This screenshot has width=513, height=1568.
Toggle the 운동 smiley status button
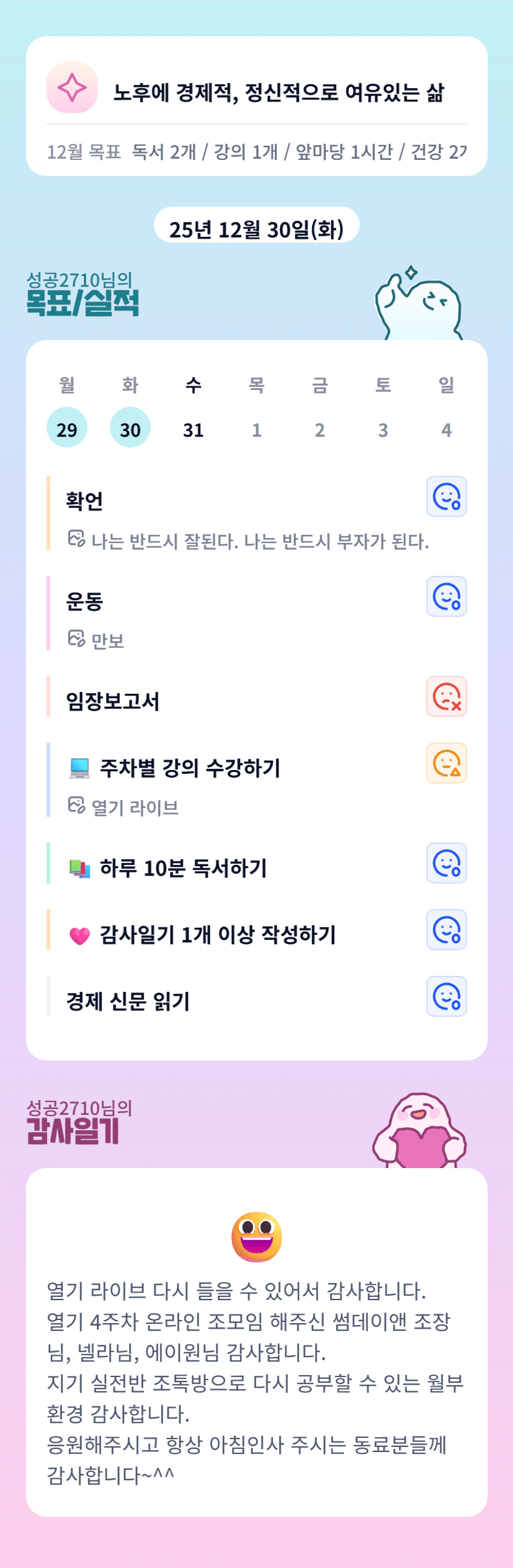pos(446,596)
